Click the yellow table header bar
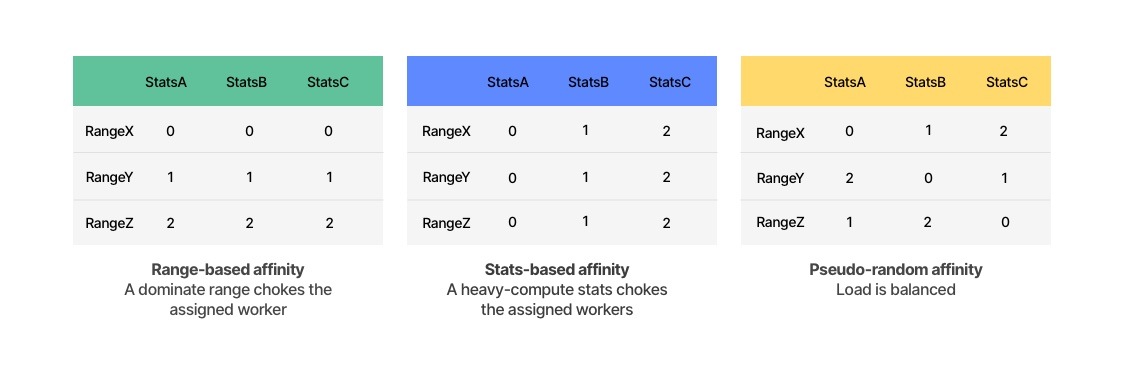 [895, 81]
